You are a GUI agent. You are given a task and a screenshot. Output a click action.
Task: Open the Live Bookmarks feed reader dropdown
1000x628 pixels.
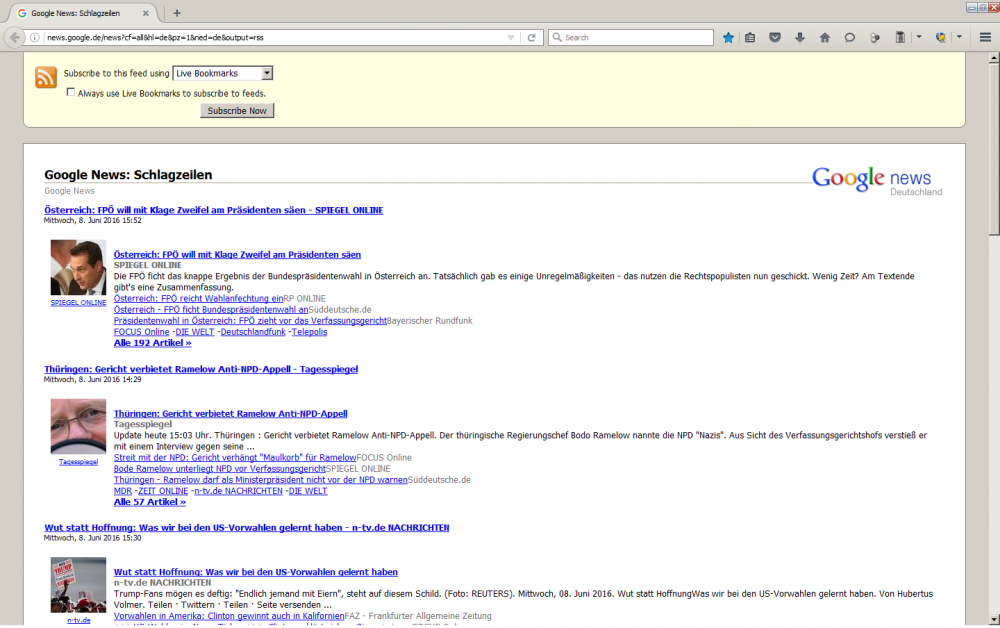[223, 73]
